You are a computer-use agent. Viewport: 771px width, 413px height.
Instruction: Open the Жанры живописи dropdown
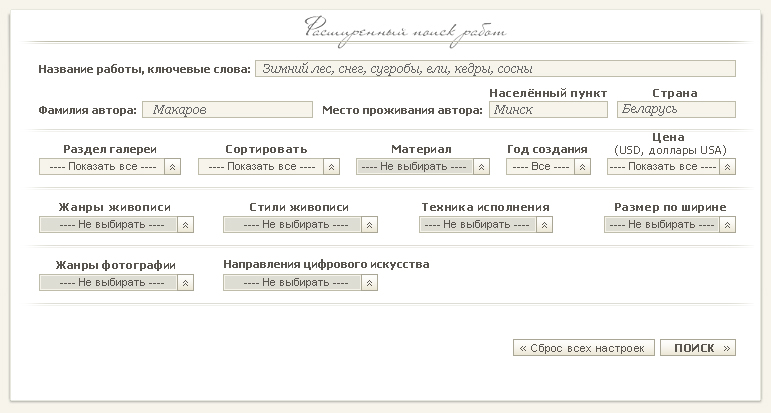tap(116, 225)
